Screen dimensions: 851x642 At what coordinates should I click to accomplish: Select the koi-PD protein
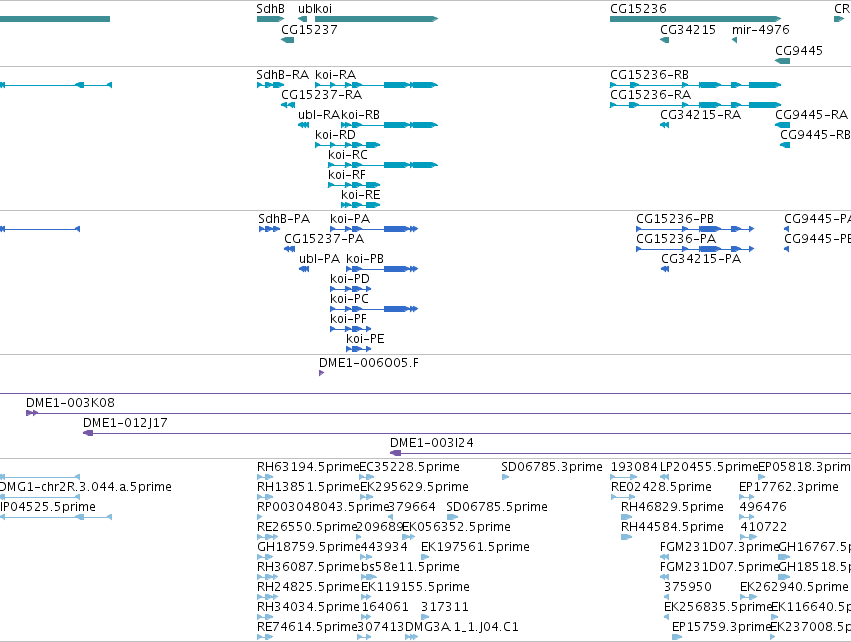coord(351,289)
